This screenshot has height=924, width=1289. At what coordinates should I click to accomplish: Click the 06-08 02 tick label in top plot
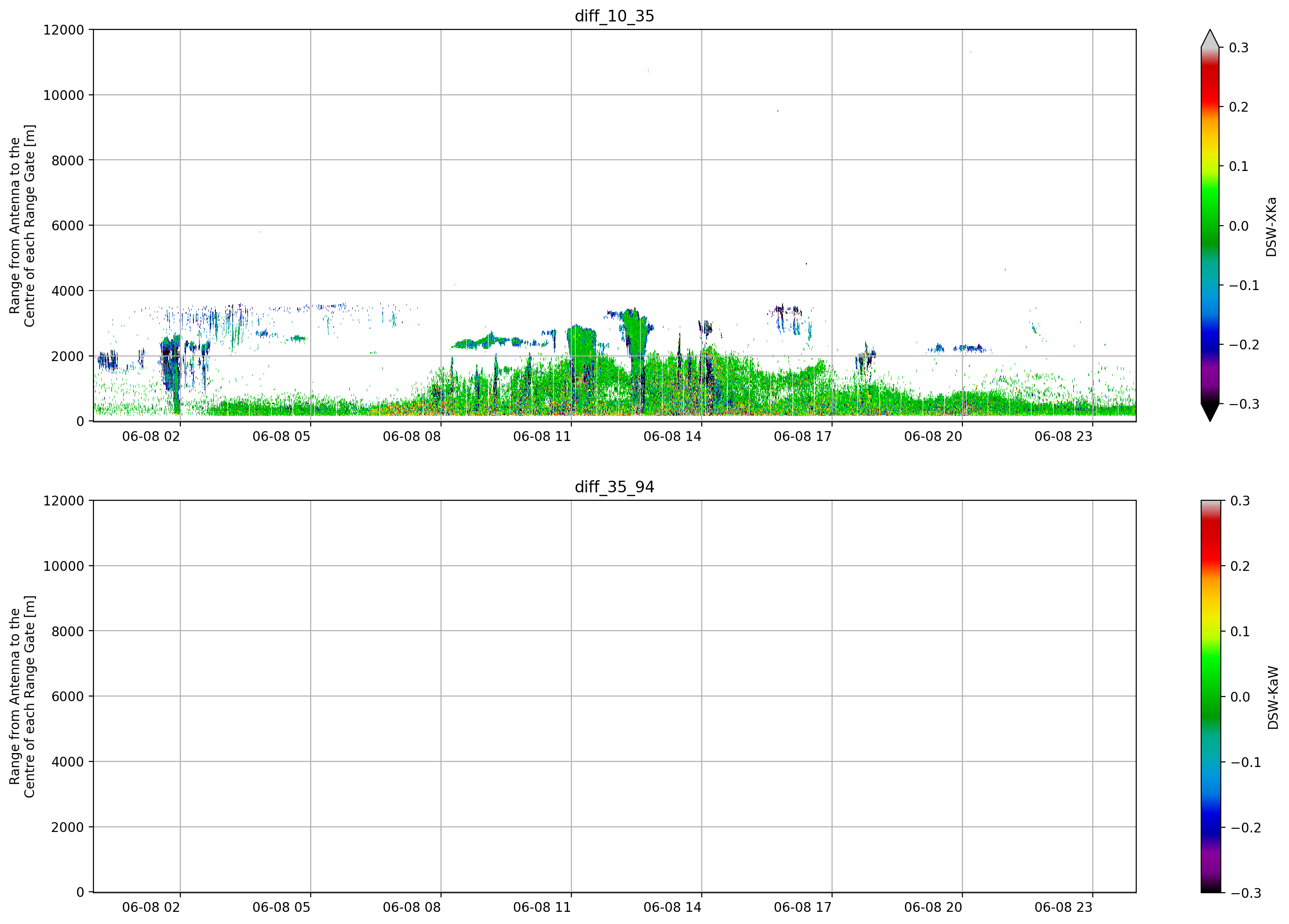[x=150, y=436]
